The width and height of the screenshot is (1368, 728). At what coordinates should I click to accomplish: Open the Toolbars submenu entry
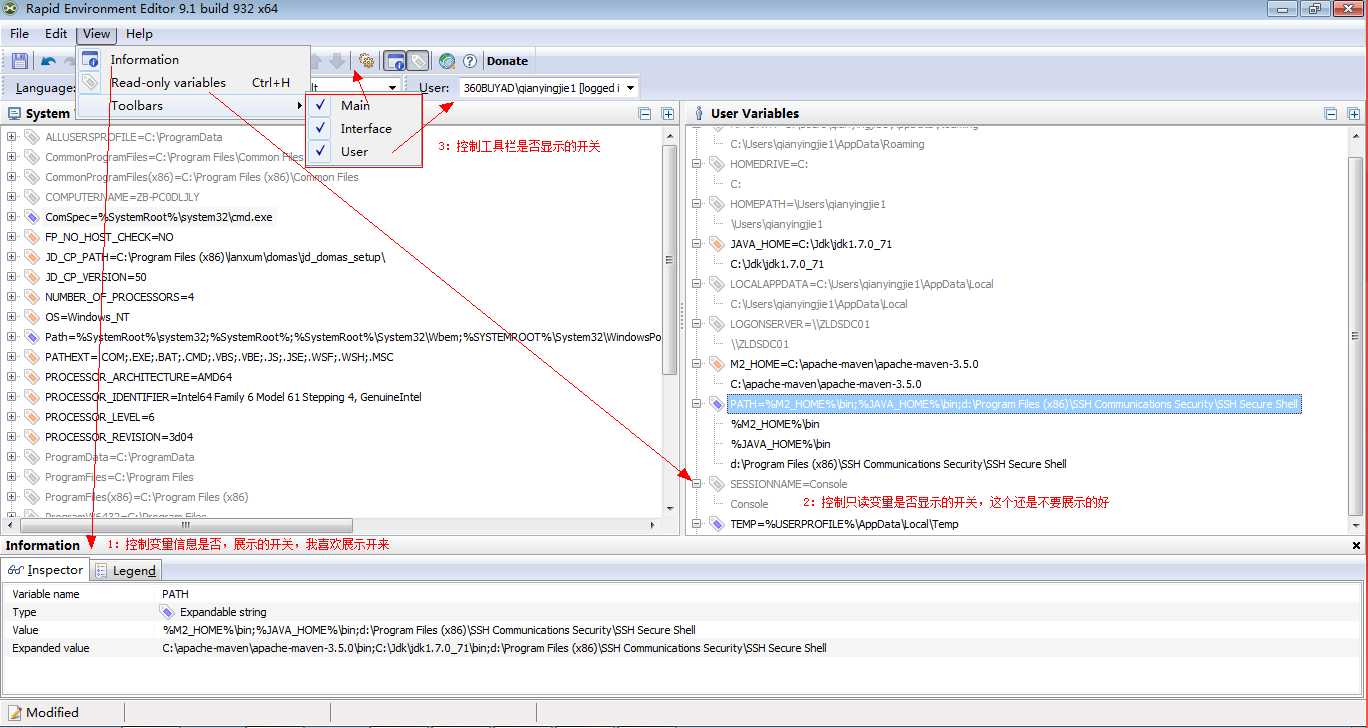tap(192, 106)
